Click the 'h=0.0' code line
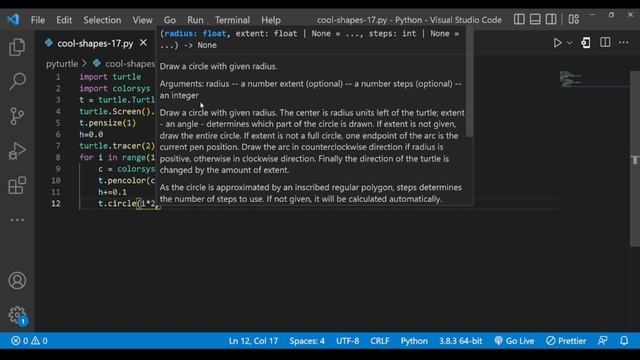 coord(91,134)
